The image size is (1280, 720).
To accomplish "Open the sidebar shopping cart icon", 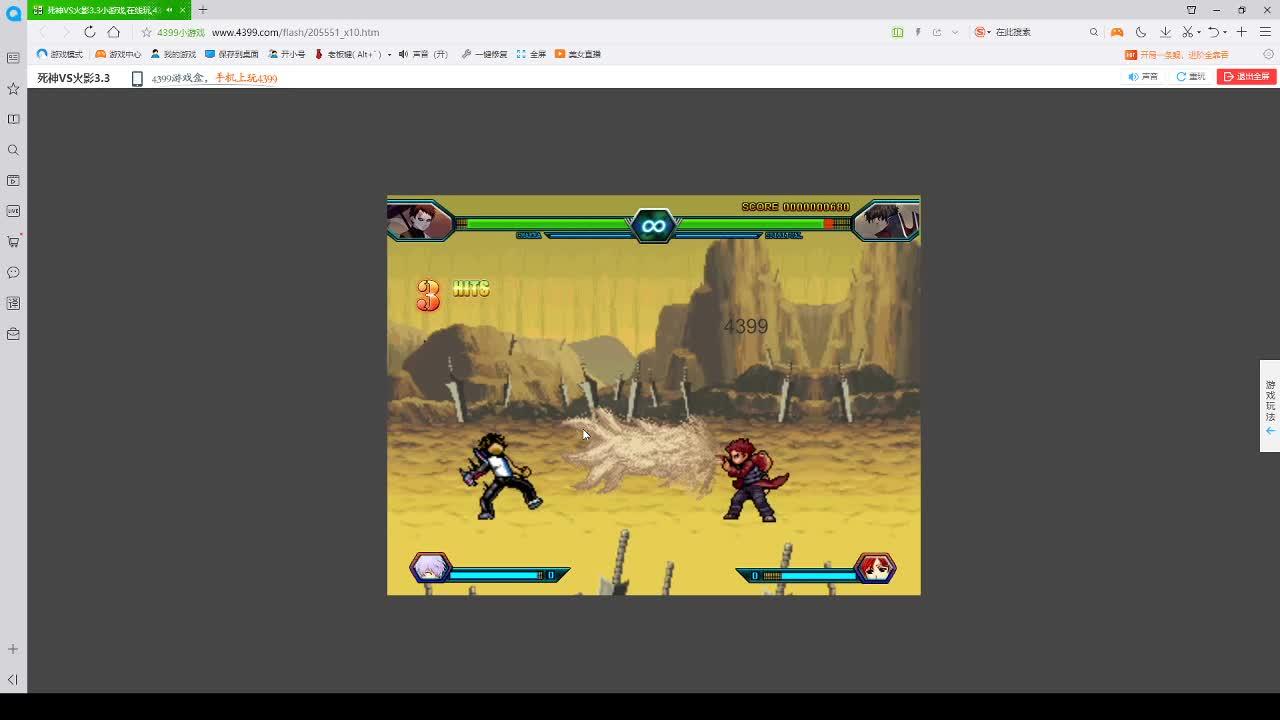I will point(13,241).
